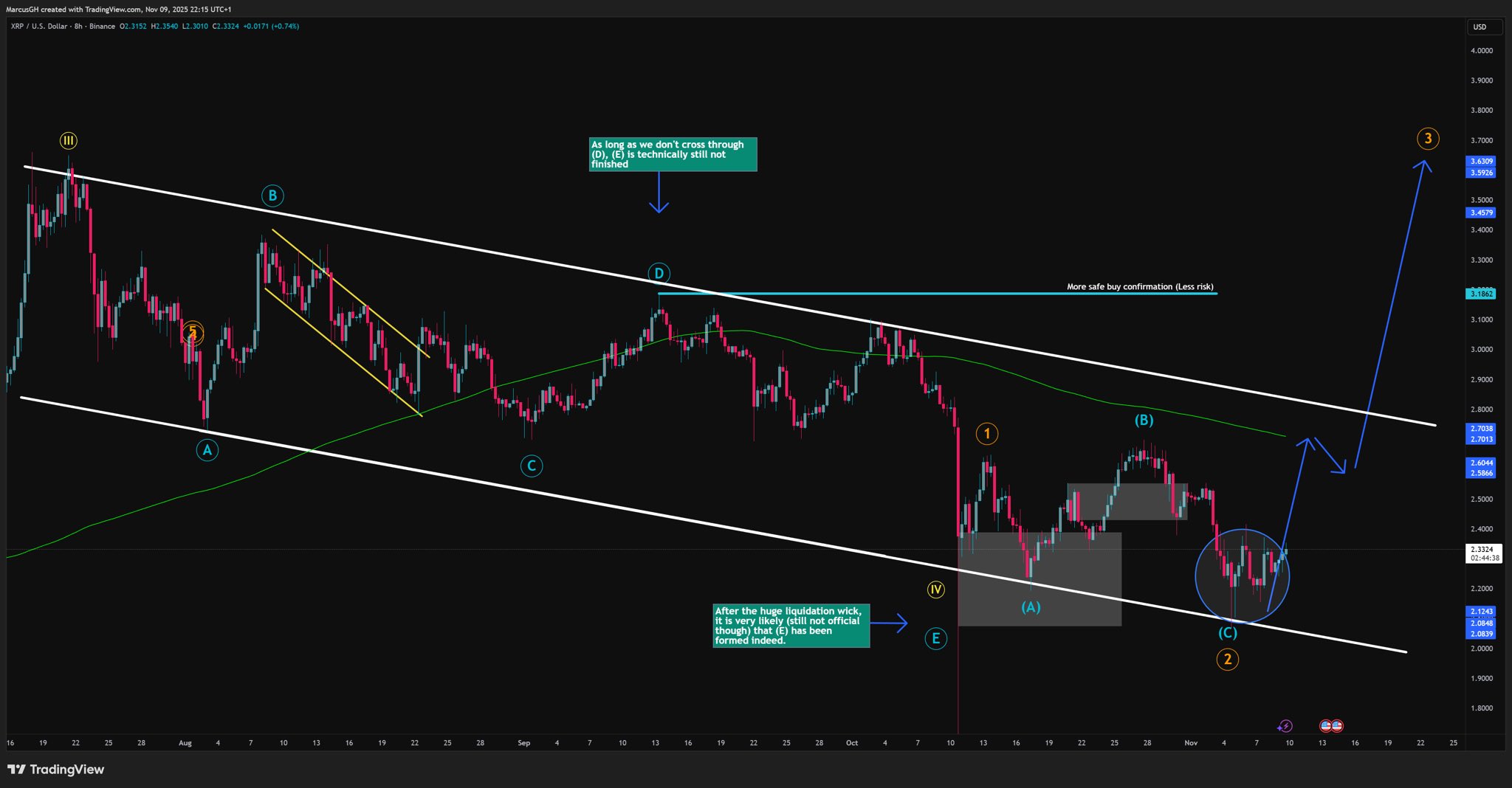Select the liquidation wick annotation box

(790, 626)
